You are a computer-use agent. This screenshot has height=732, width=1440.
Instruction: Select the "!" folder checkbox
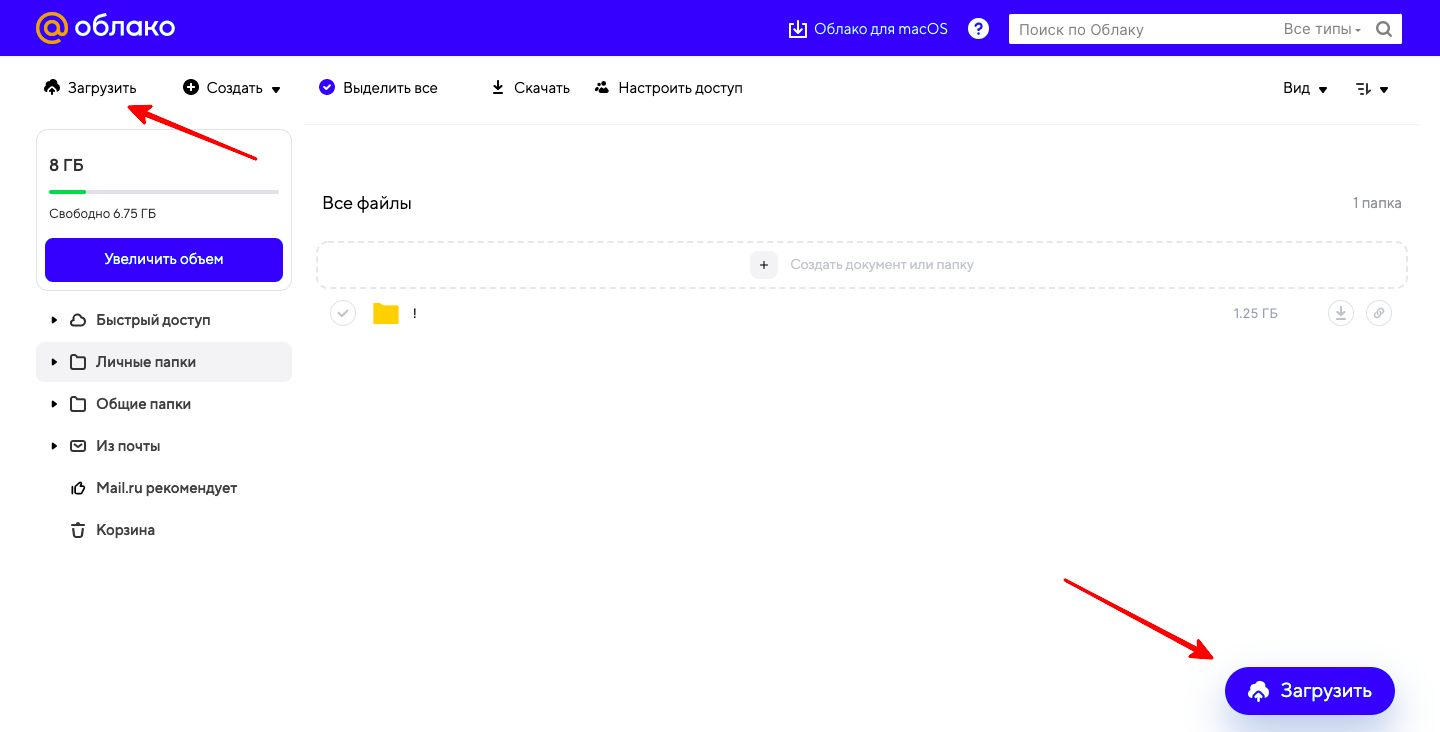[x=343, y=313]
